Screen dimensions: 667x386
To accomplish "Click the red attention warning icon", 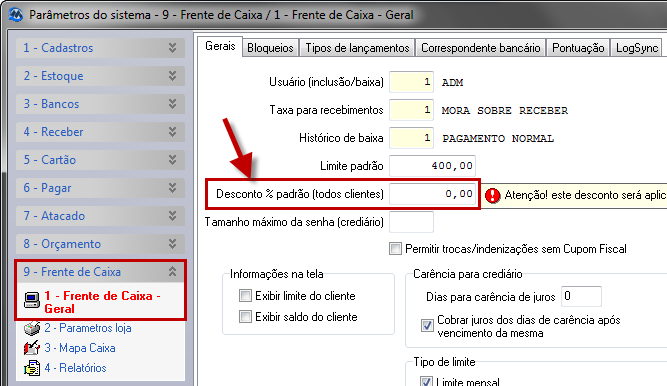I will (493, 195).
